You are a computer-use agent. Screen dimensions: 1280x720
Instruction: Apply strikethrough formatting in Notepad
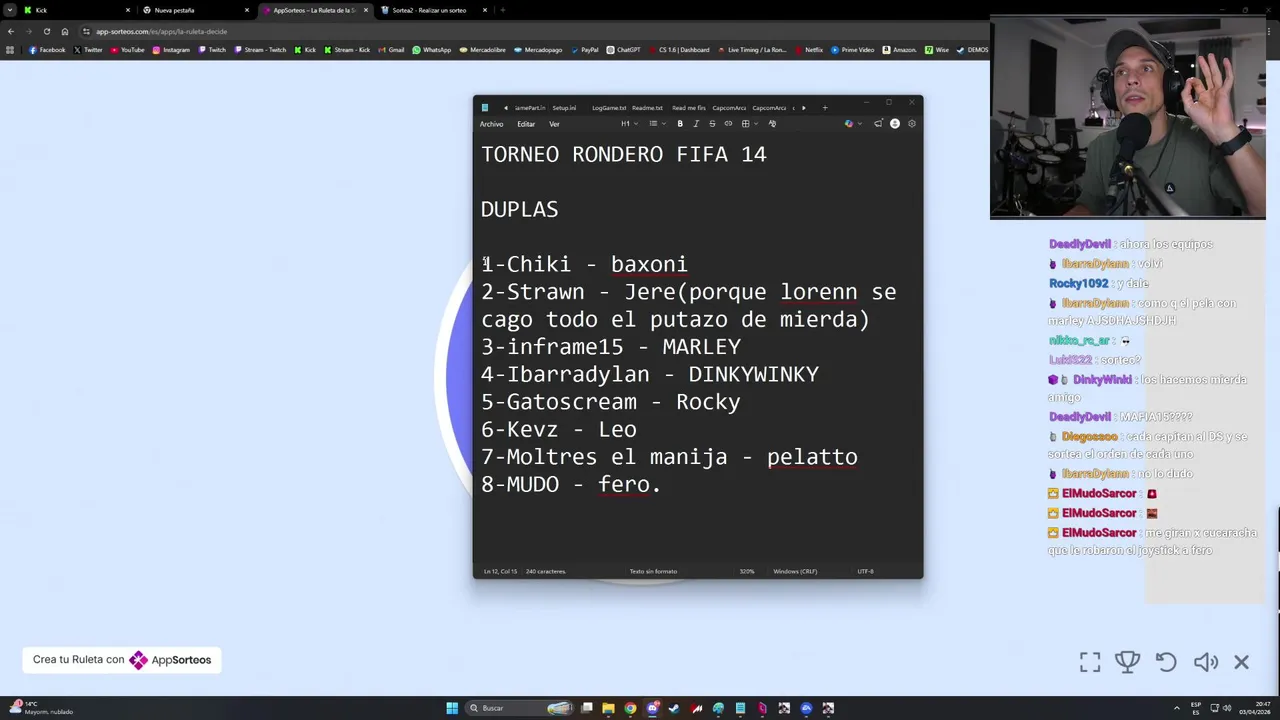click(x=712, y=124)
